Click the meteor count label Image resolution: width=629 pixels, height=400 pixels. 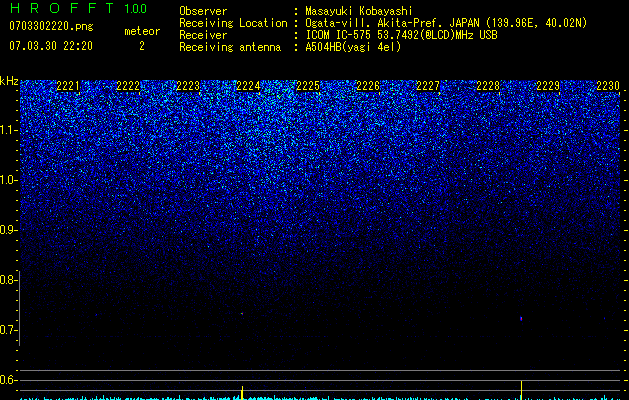[x=142, y=31]
